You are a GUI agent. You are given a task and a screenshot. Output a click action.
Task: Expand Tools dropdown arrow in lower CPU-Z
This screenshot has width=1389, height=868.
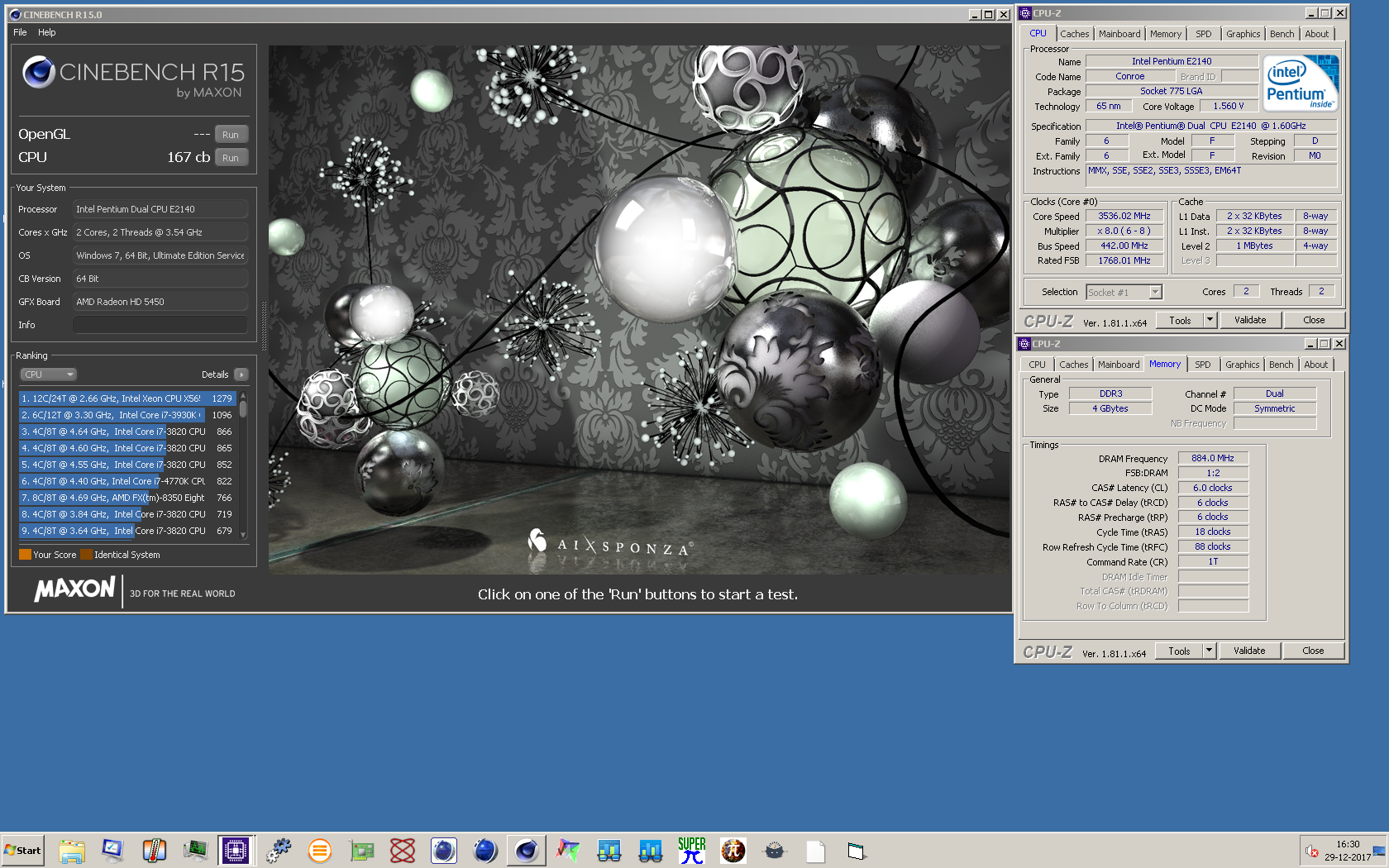(x=1209, y=651)
